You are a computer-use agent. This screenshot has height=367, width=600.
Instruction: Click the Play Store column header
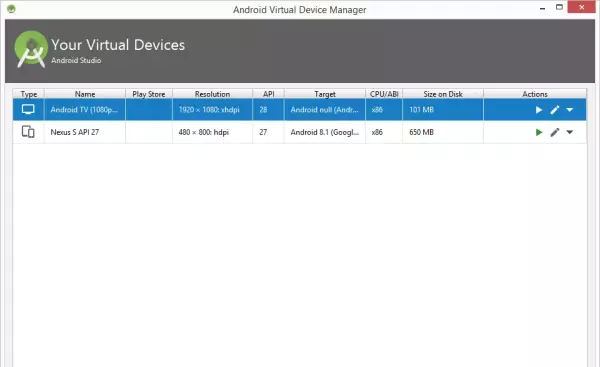click(x=149, y=94)
